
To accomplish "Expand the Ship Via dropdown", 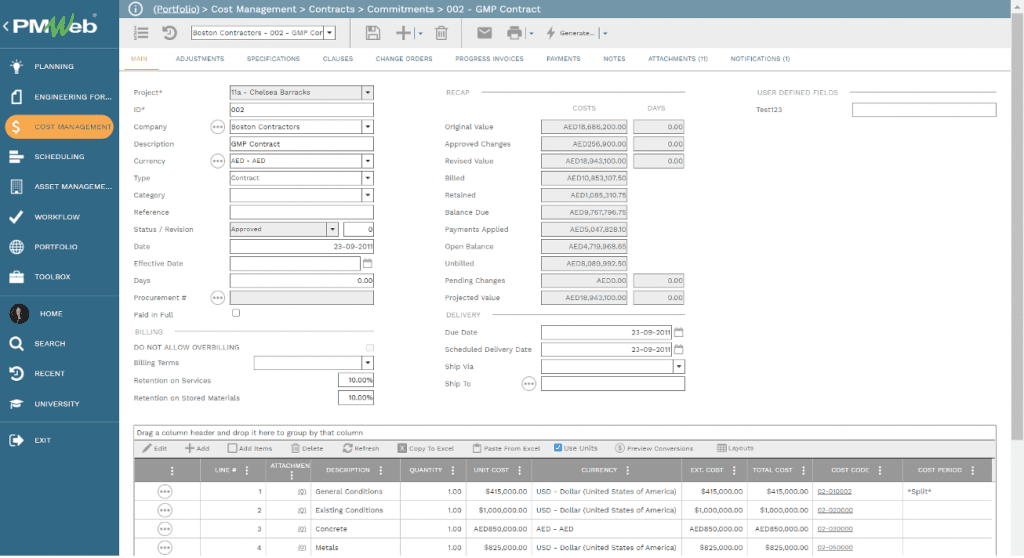I will coord(679,367).
